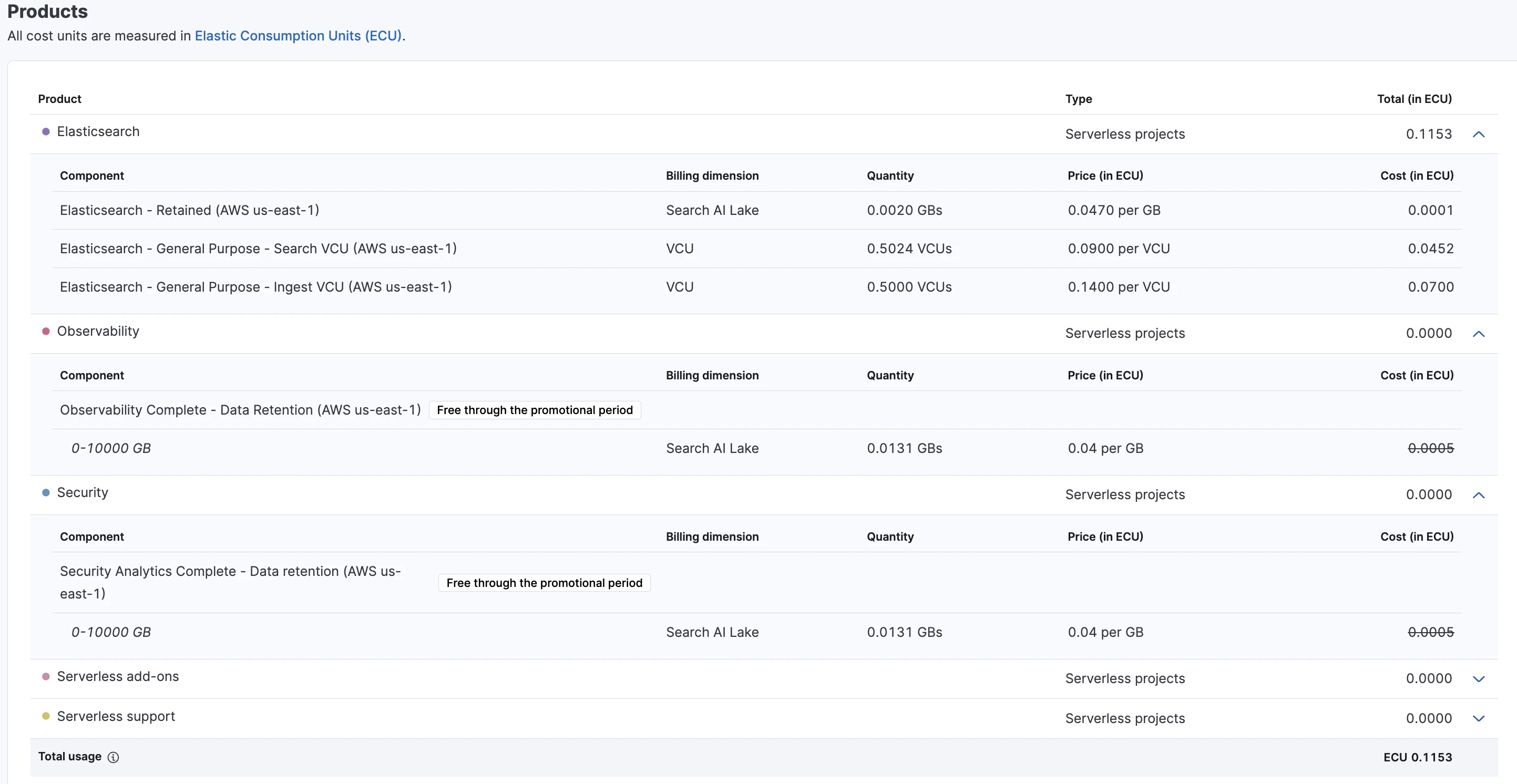Screen dimensions: 1517x784
Task: Click Serverless support's Serverless projects type
Action: click(1125, 718)
